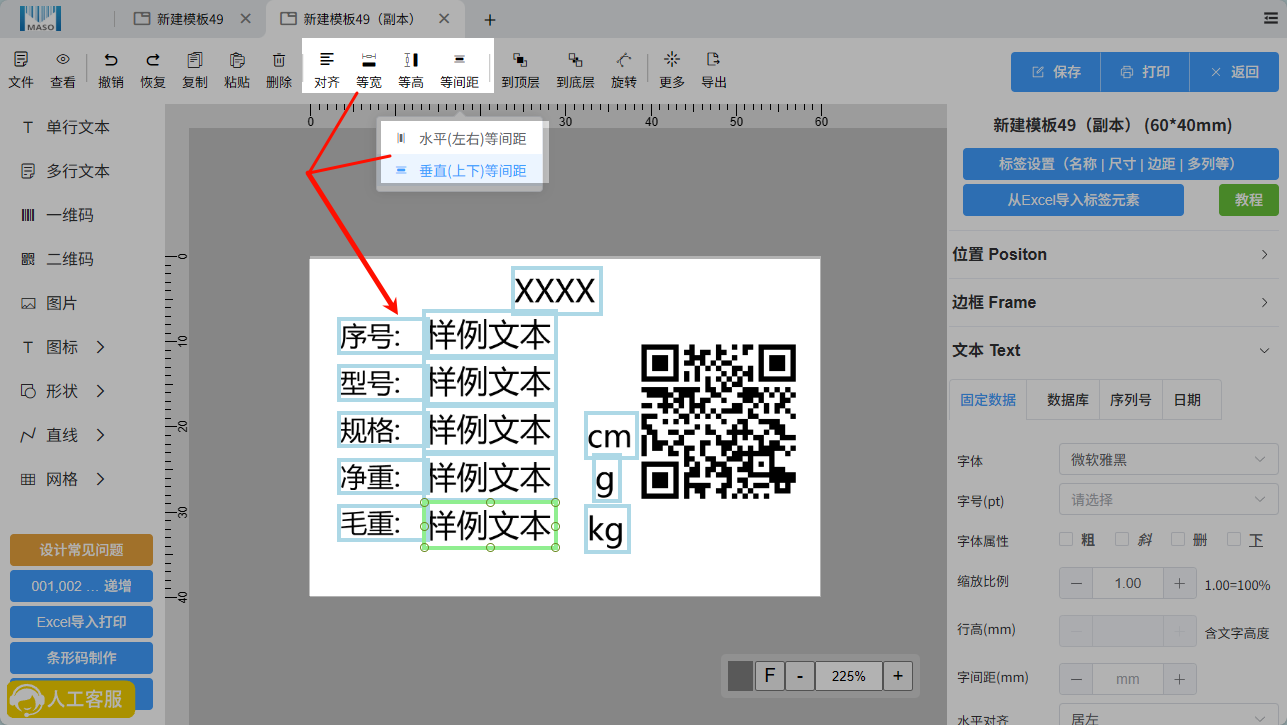Open the green 教程 tutorial button

(x=1249, y=200)
